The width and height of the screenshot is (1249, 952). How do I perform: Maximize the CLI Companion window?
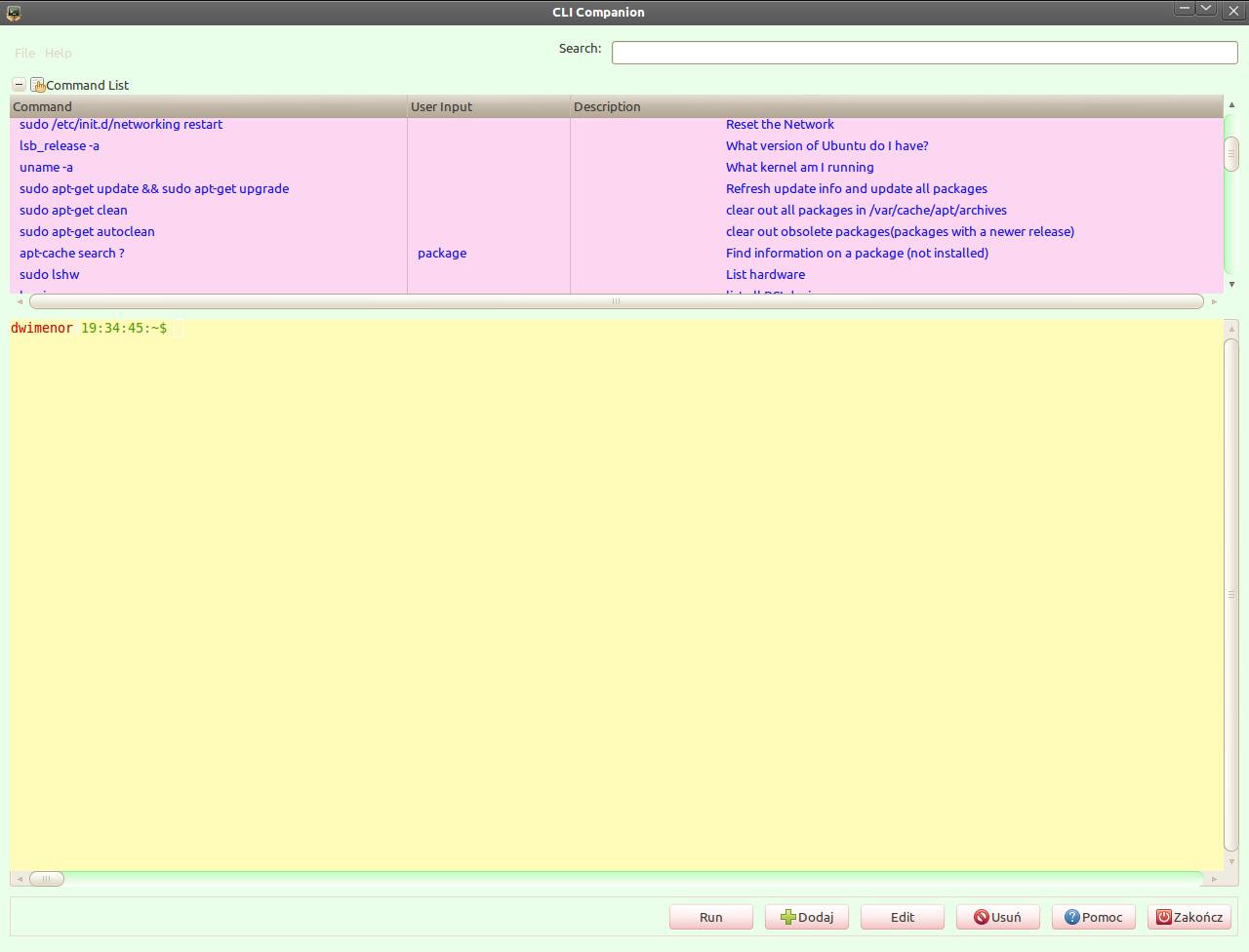pos(1206,9)
